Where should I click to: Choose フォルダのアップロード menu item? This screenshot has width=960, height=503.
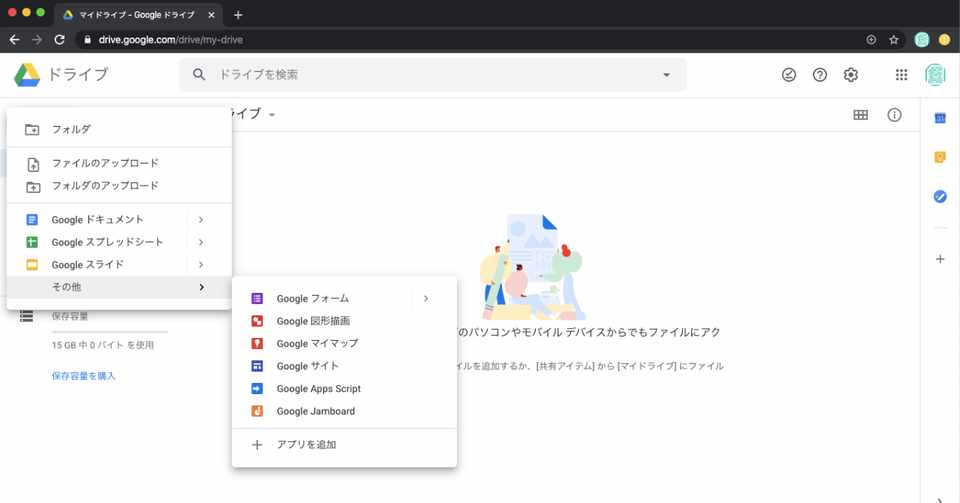119,185
